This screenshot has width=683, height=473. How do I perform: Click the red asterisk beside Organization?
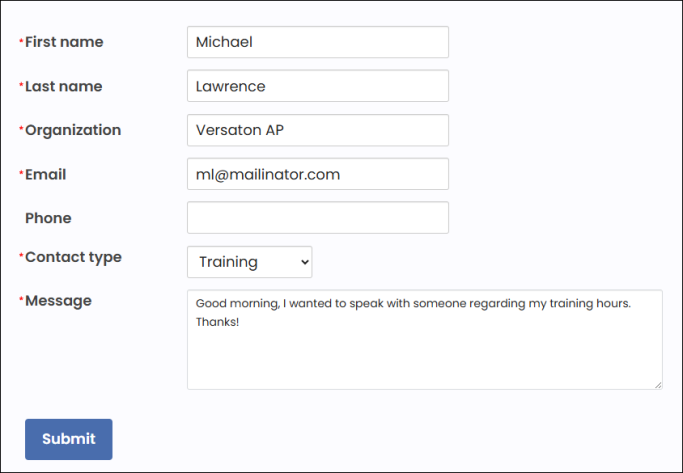click(x=21, y=130)
